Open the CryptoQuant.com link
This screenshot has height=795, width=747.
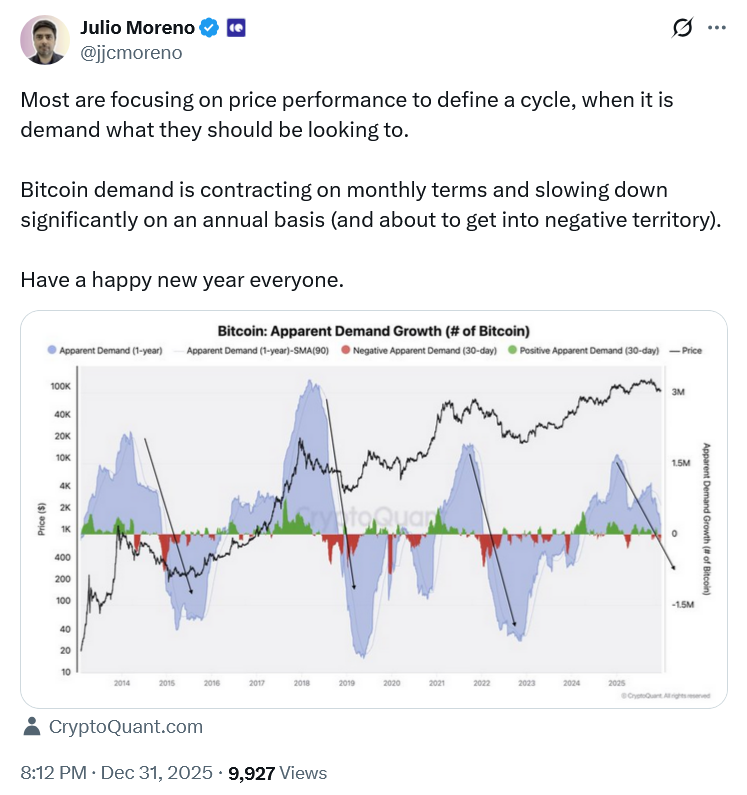pos(126,727)
